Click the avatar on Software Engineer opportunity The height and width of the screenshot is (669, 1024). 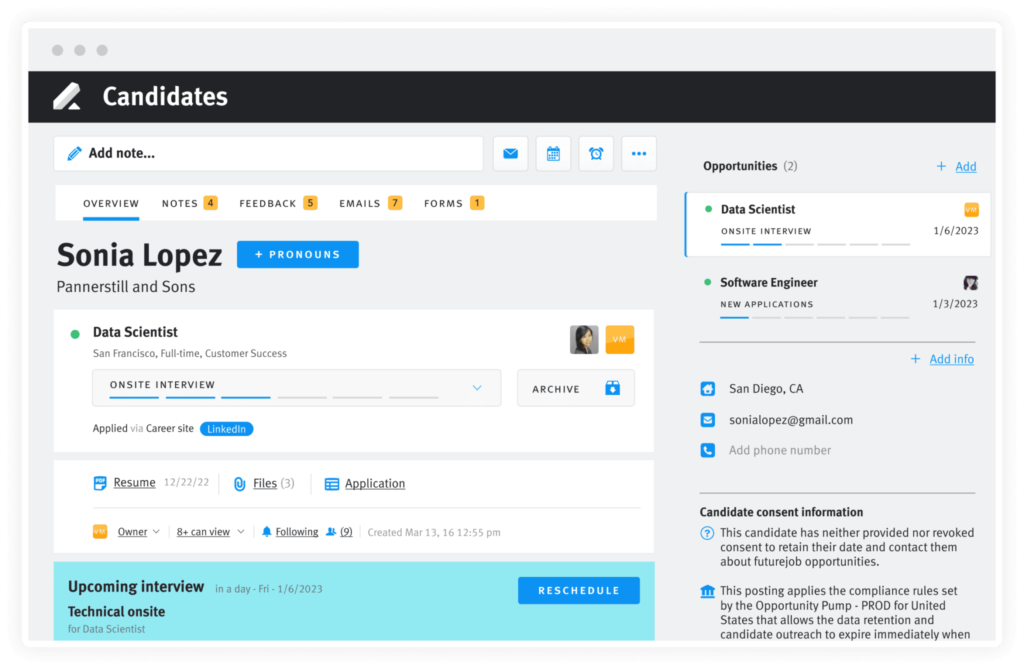pyautogui.click(x=970, y=283)
